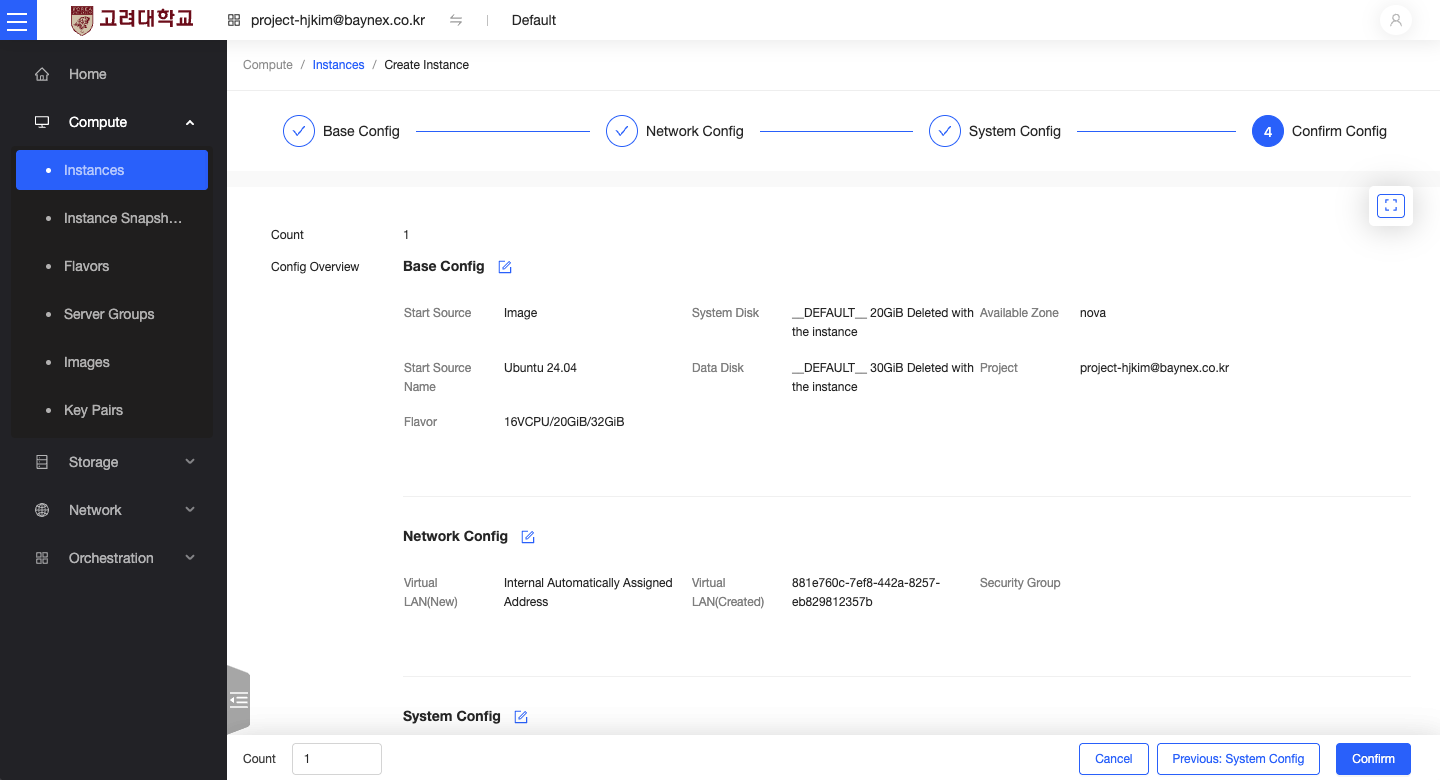Open the user profile avatar menu

(1395, 20)
